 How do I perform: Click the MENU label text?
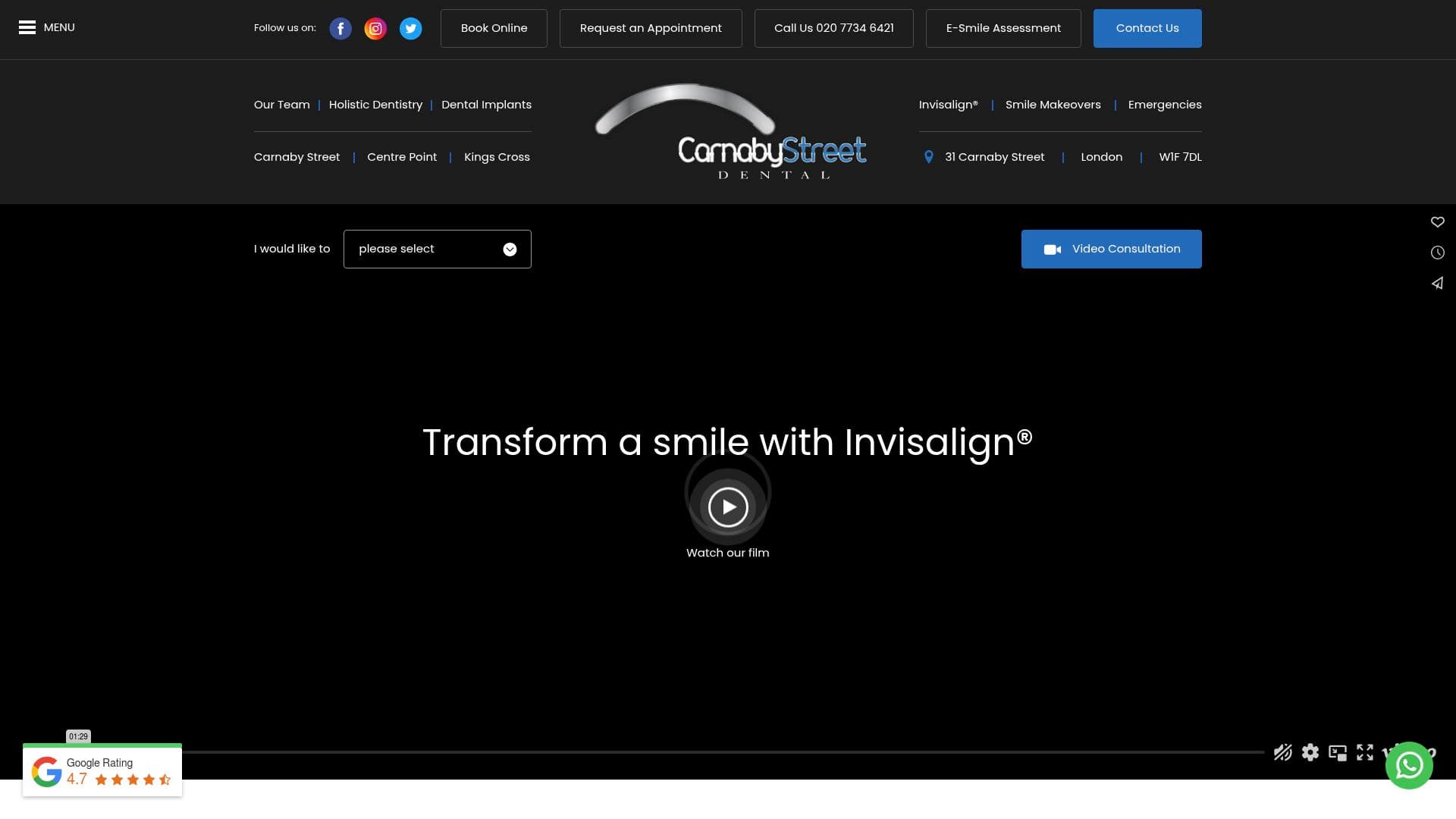coord(59,27)
